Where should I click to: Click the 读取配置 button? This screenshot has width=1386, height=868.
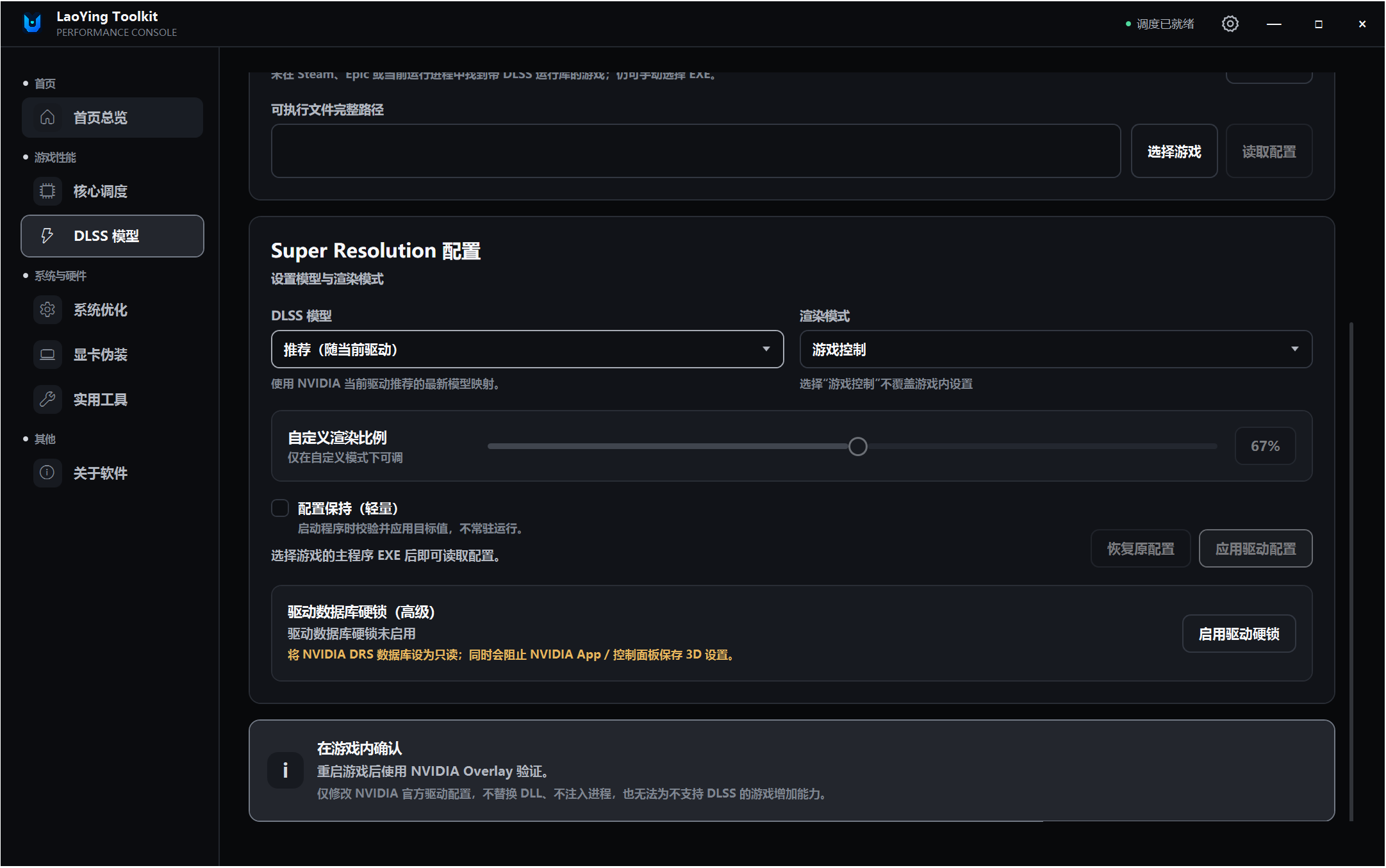click(1269, 151)
